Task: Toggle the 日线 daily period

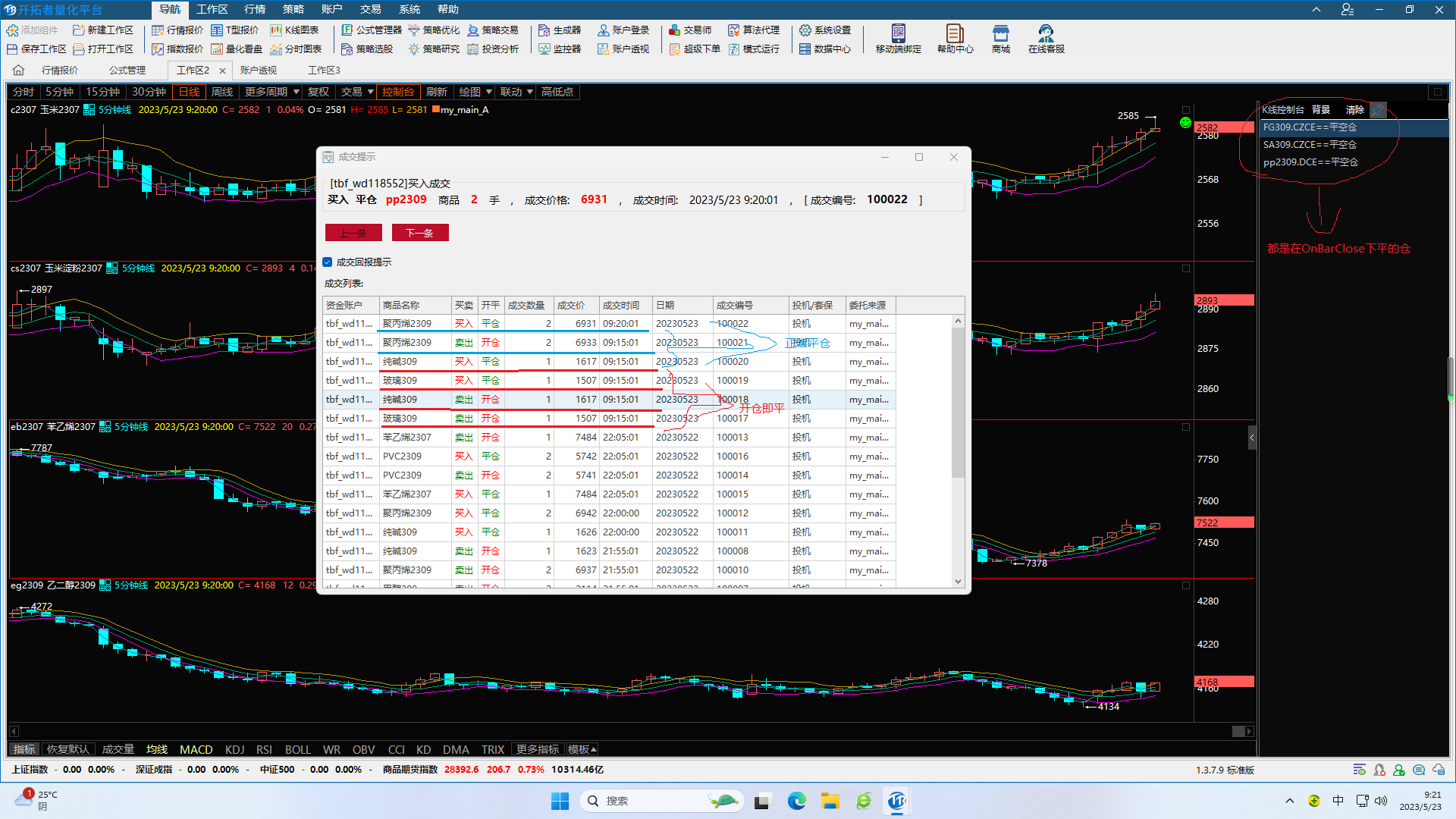Action: point(189,92)
